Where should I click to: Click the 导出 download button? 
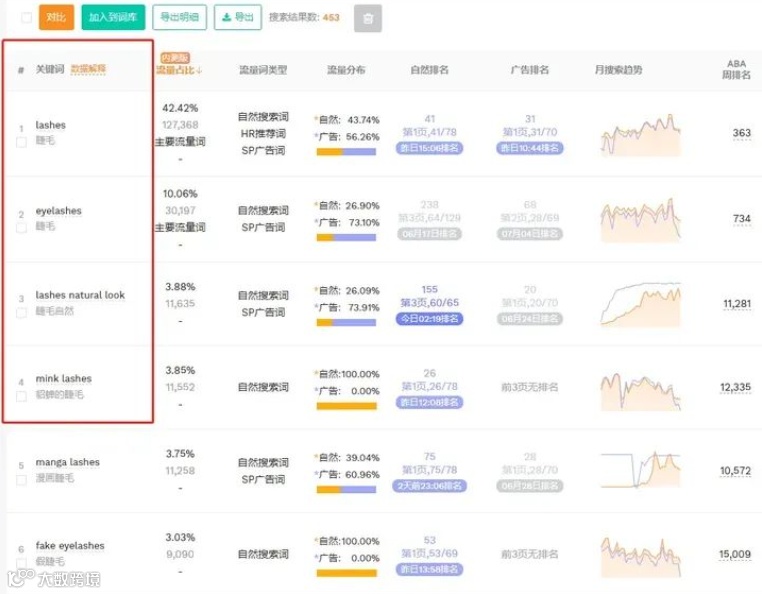238,17
